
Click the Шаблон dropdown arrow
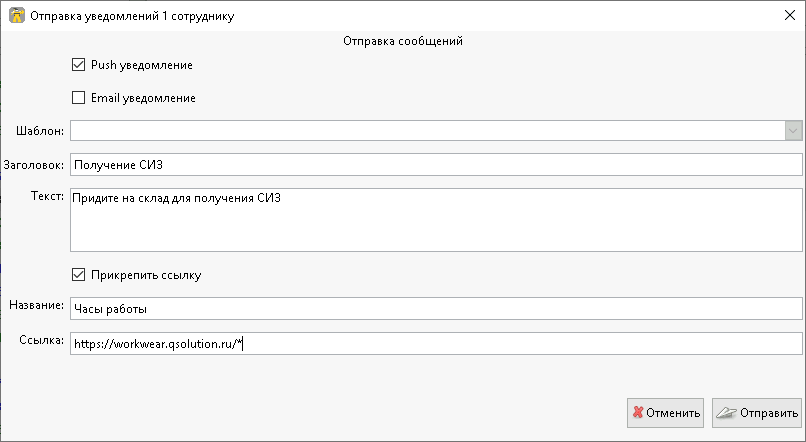click(x=793, y=131)
